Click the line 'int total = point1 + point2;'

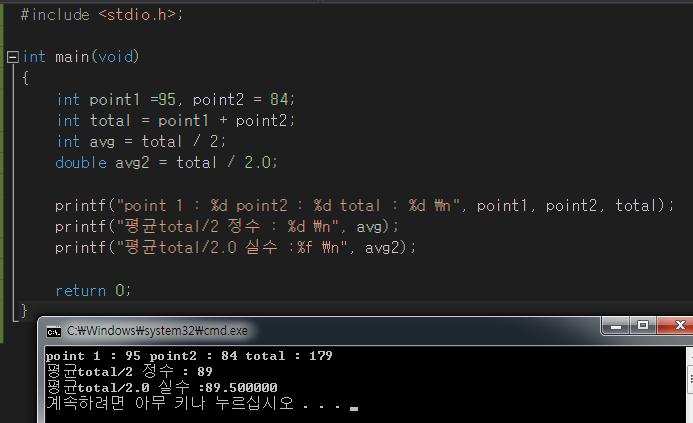(x=175, y=120)
